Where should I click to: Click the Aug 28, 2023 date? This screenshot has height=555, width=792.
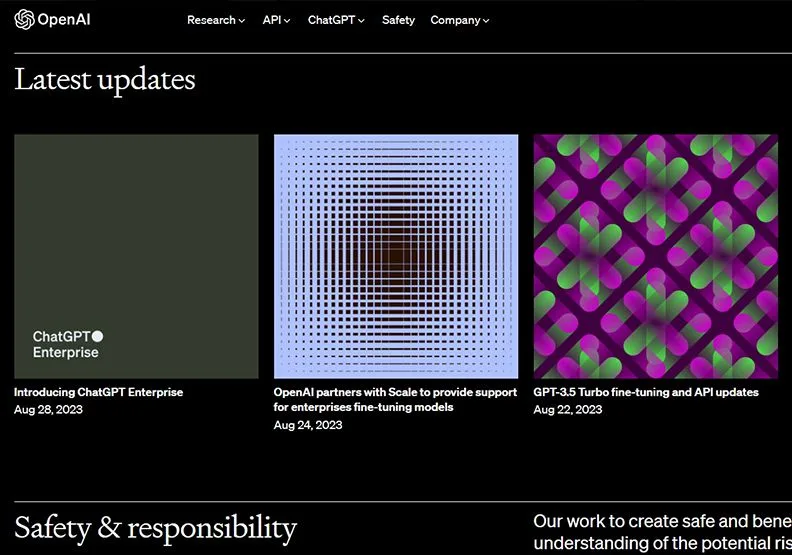pos(48,410)
